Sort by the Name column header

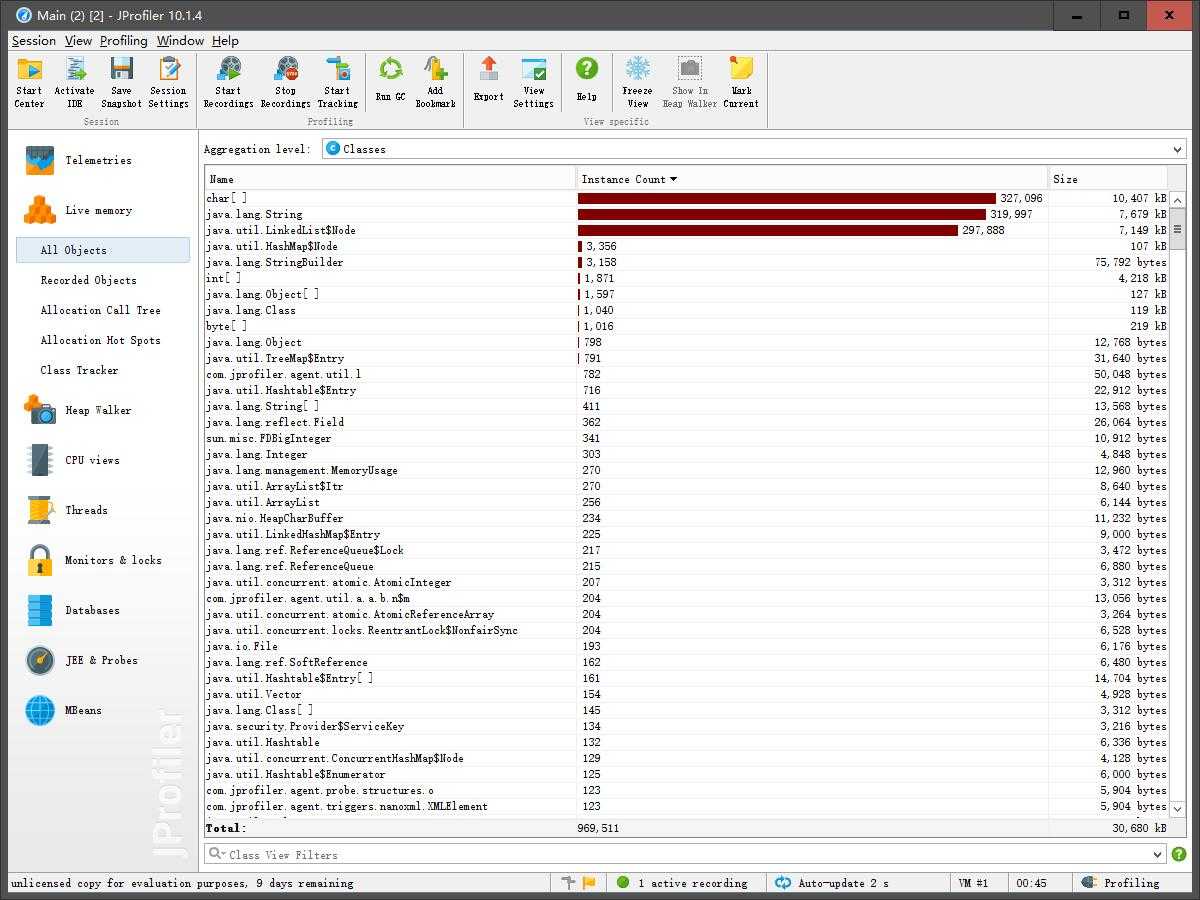click(x=391, y=179)
